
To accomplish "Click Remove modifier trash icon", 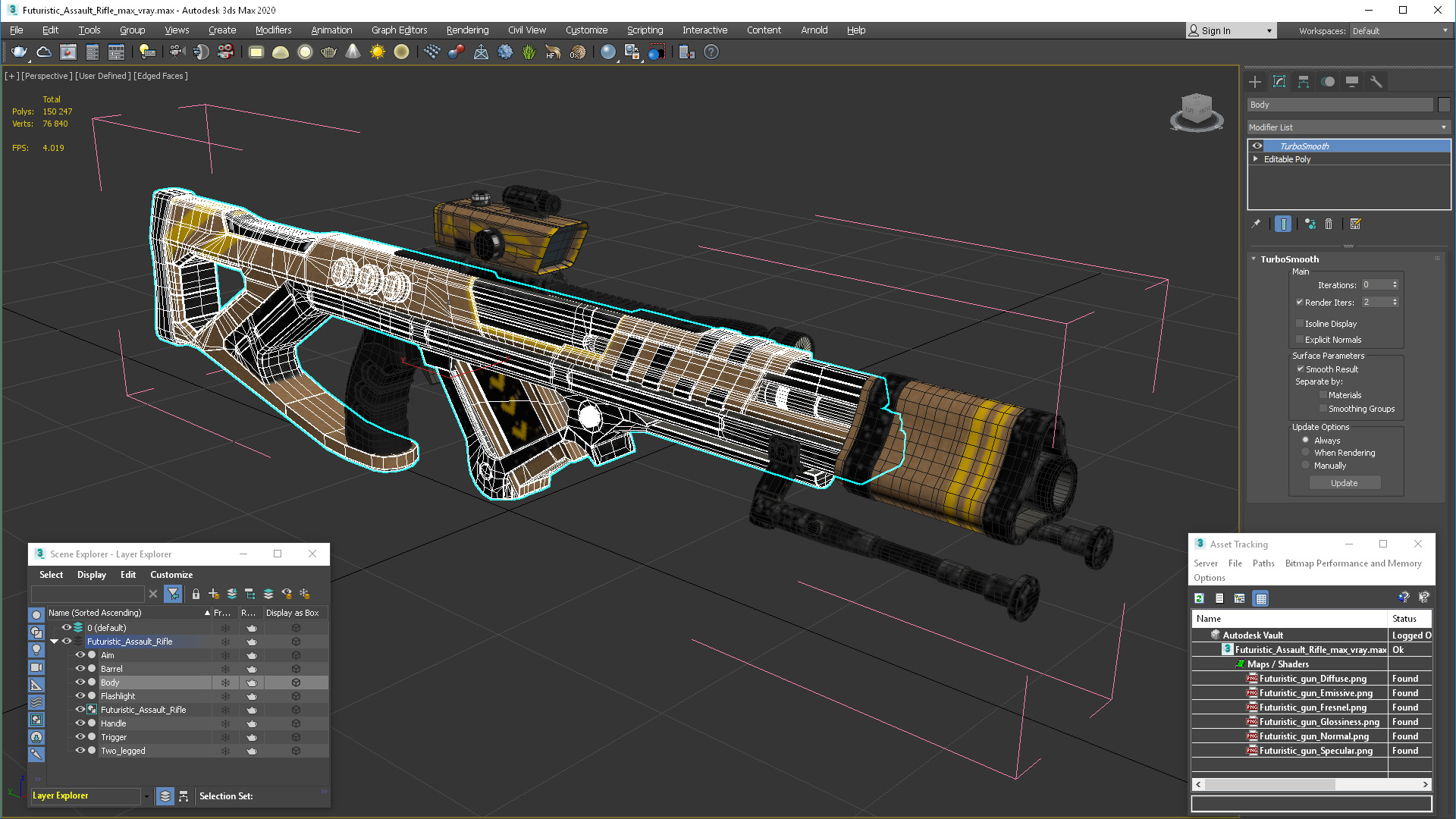I will coord(1329,224).
